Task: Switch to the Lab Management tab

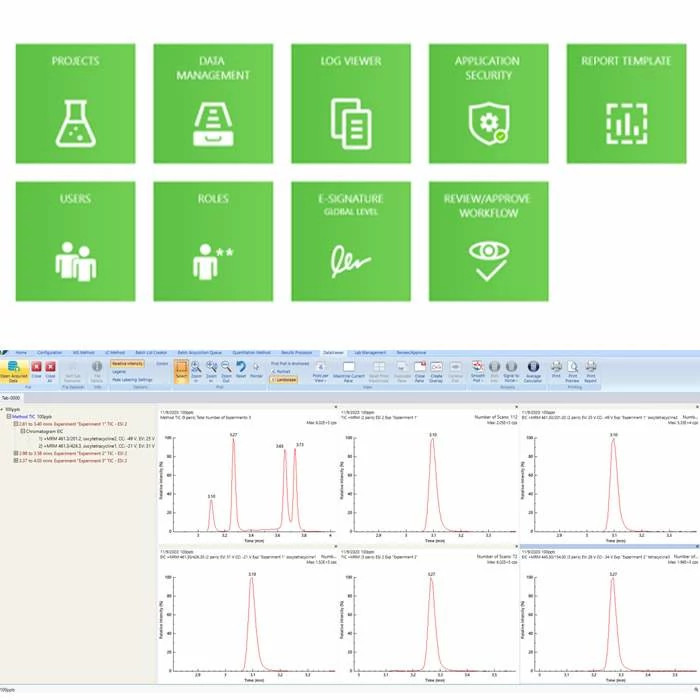Action: (372, 352)
